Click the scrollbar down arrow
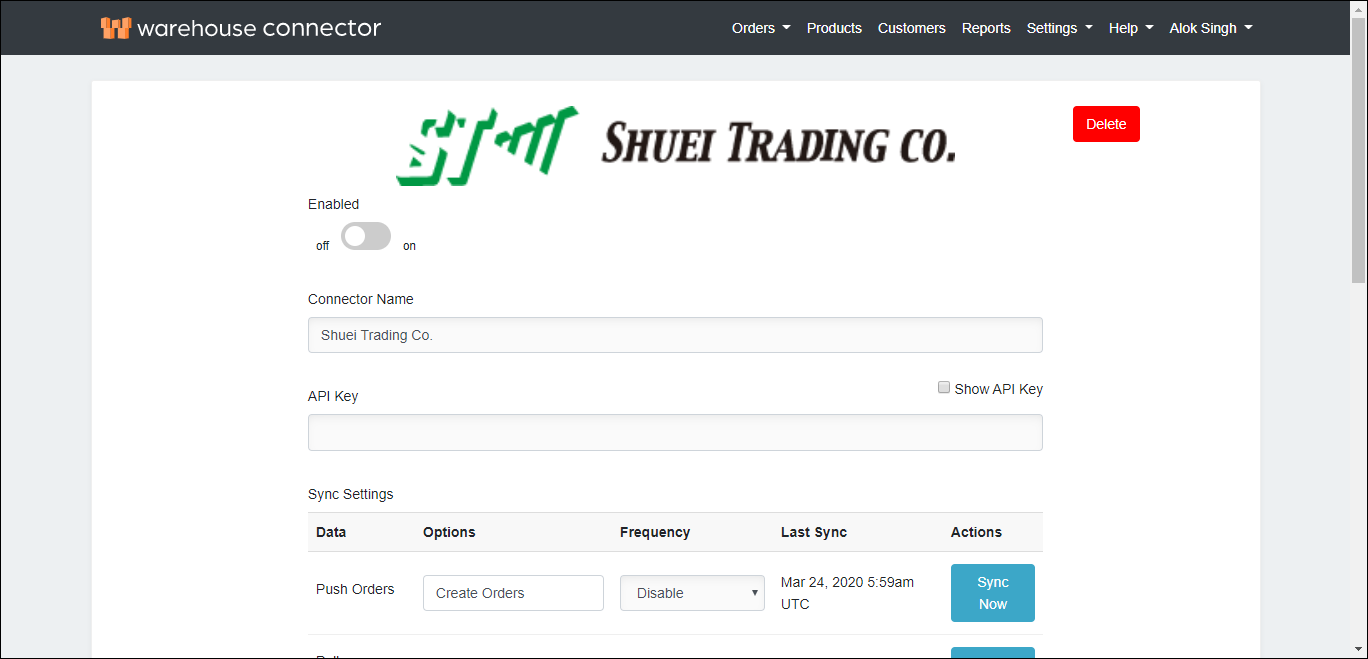 [x=1358, y=649]
